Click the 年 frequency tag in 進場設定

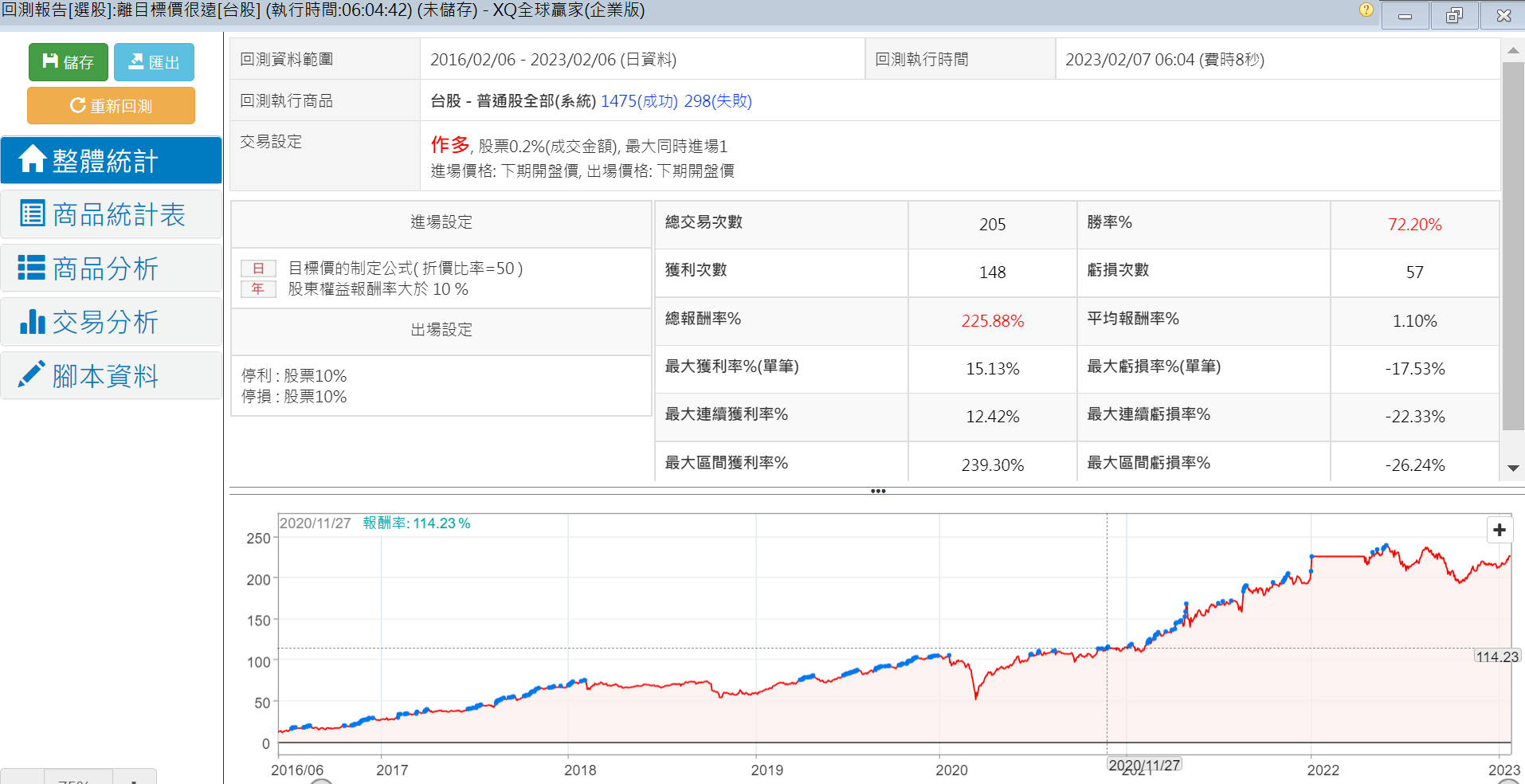[x=258, y=288]
